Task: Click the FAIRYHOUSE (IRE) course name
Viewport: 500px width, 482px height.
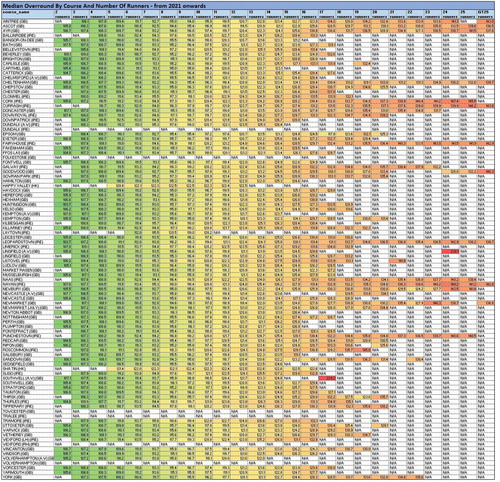Action: point(18,143)
